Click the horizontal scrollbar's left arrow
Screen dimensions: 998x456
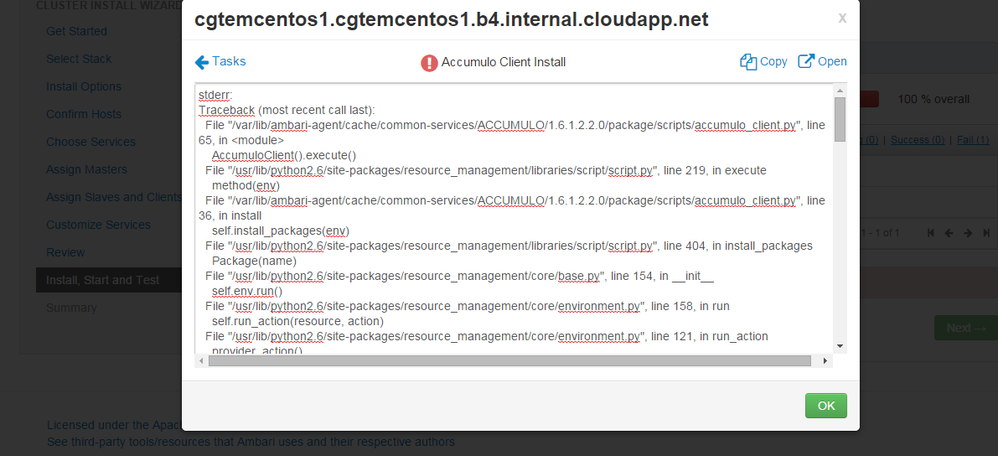(x=201, y=361)
